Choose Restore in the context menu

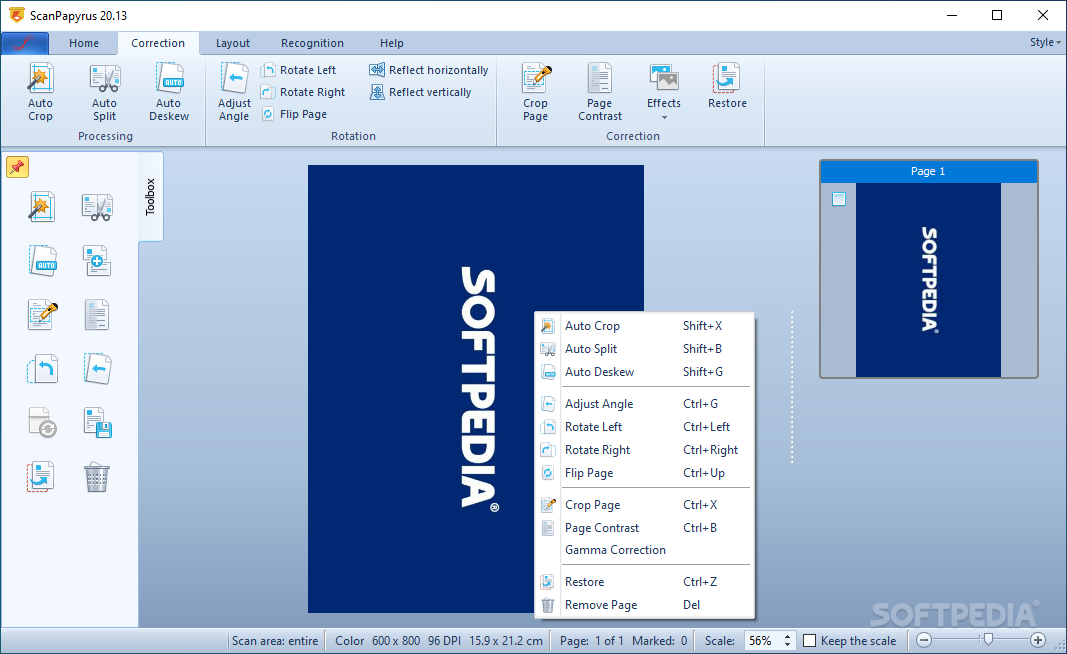[x=644, y=582]
